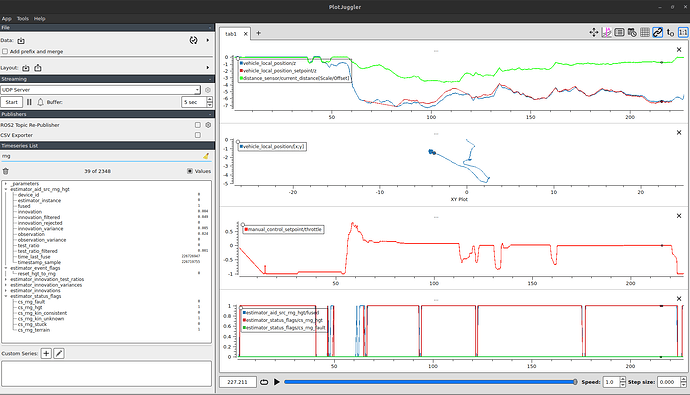Start playback with the play button
690x395 pixels.
tap(277, 382)
